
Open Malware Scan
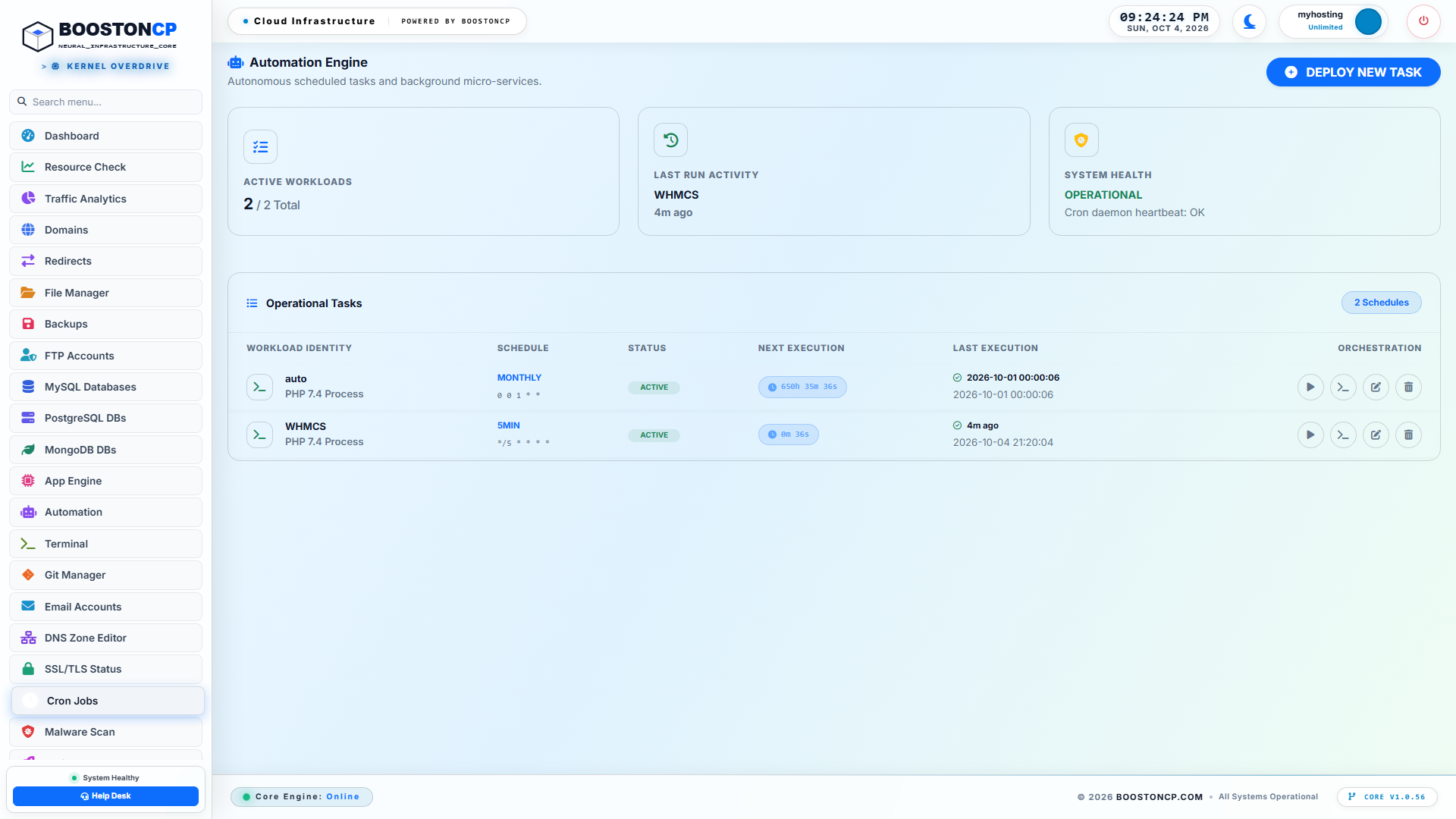(x=105, y=732)
